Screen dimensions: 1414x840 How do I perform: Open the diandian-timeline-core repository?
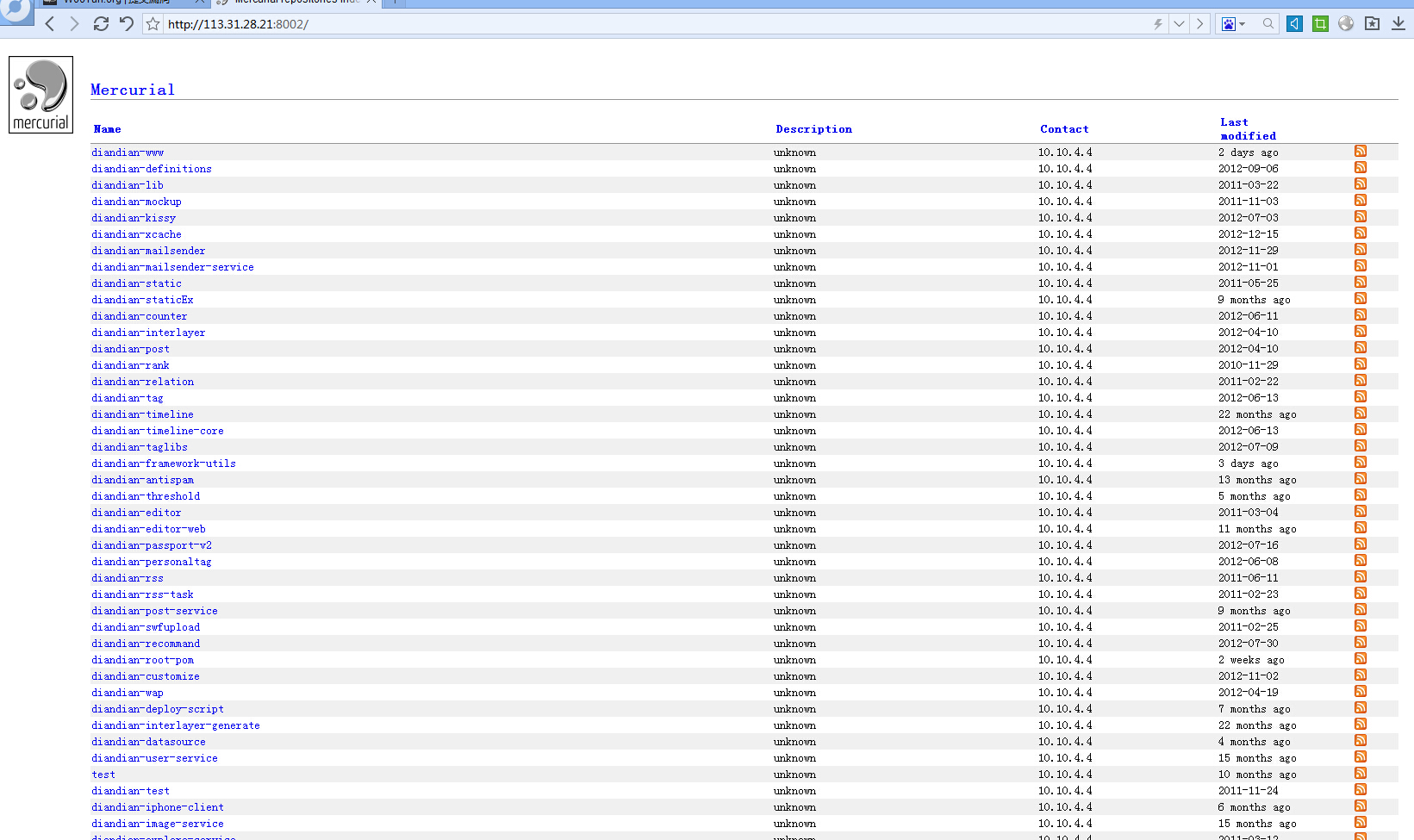(x=158, y=431)
